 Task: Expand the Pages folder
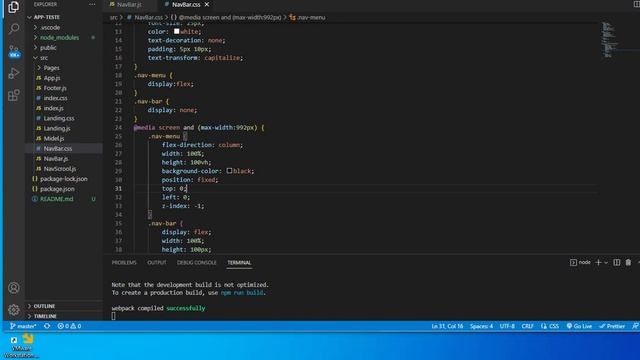[51, 68]
